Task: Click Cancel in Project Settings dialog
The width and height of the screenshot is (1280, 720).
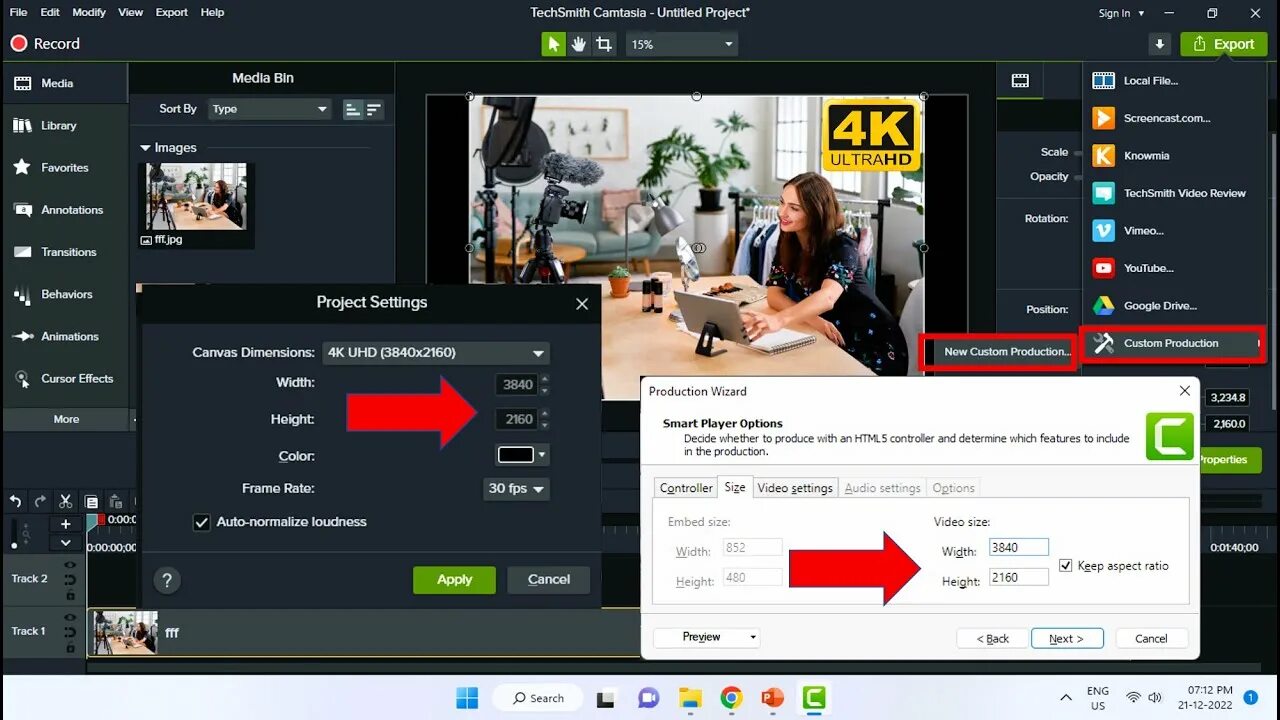Action: pyautogui.click(x=549, y=580)
